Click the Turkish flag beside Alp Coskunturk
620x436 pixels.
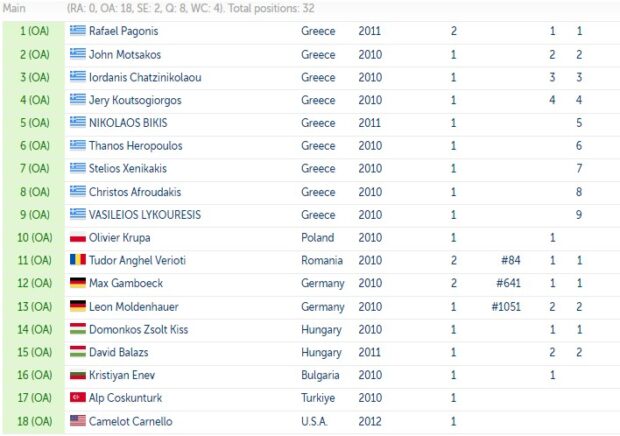click(x=78, y=397)
